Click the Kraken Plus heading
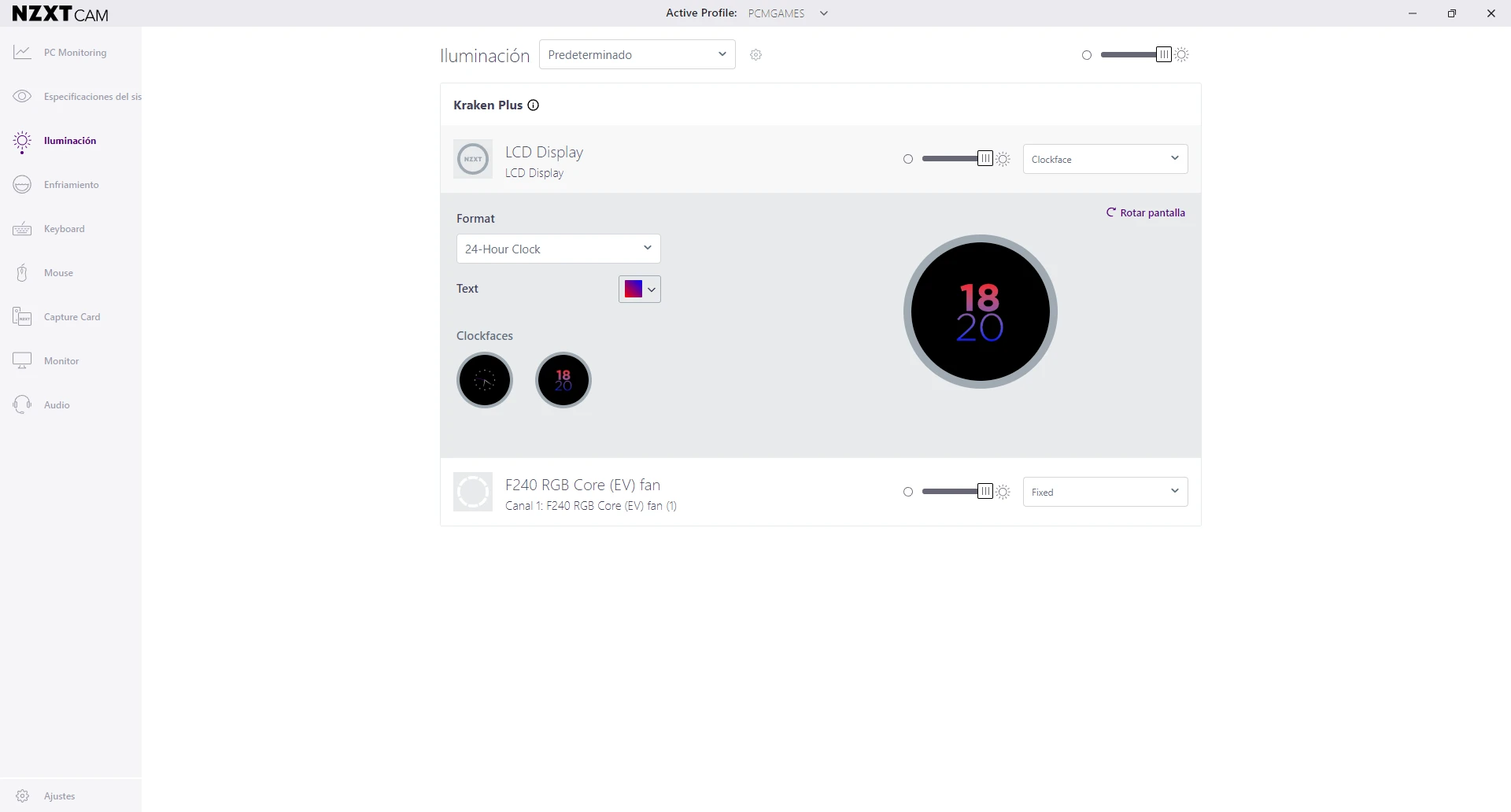Screen dimensions: 1511x812 pyautogui.click(x=488, y=105)
